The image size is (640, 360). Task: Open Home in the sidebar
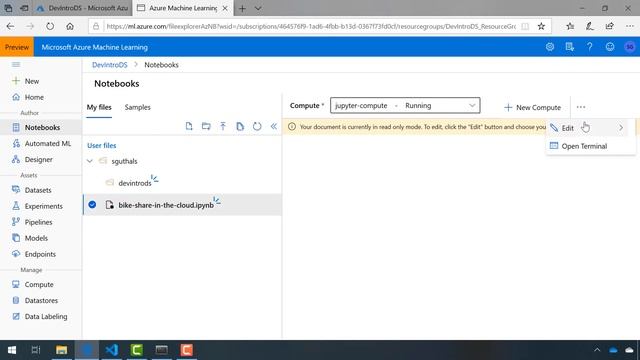(28, 97)
